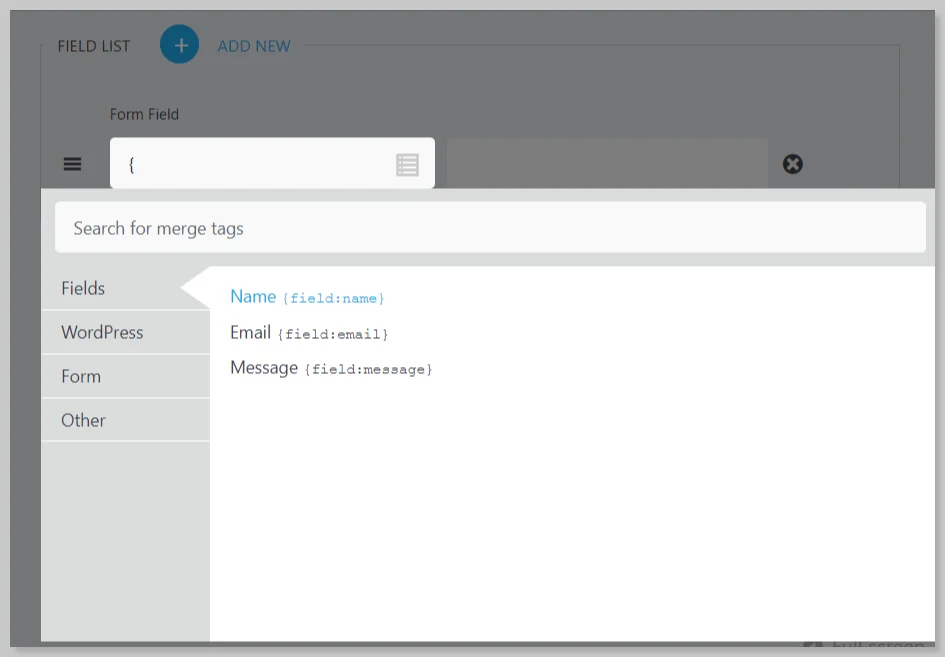945x657 pixels.
Task: Select the Fields merge tag category
Action: [x=84, y=288]
